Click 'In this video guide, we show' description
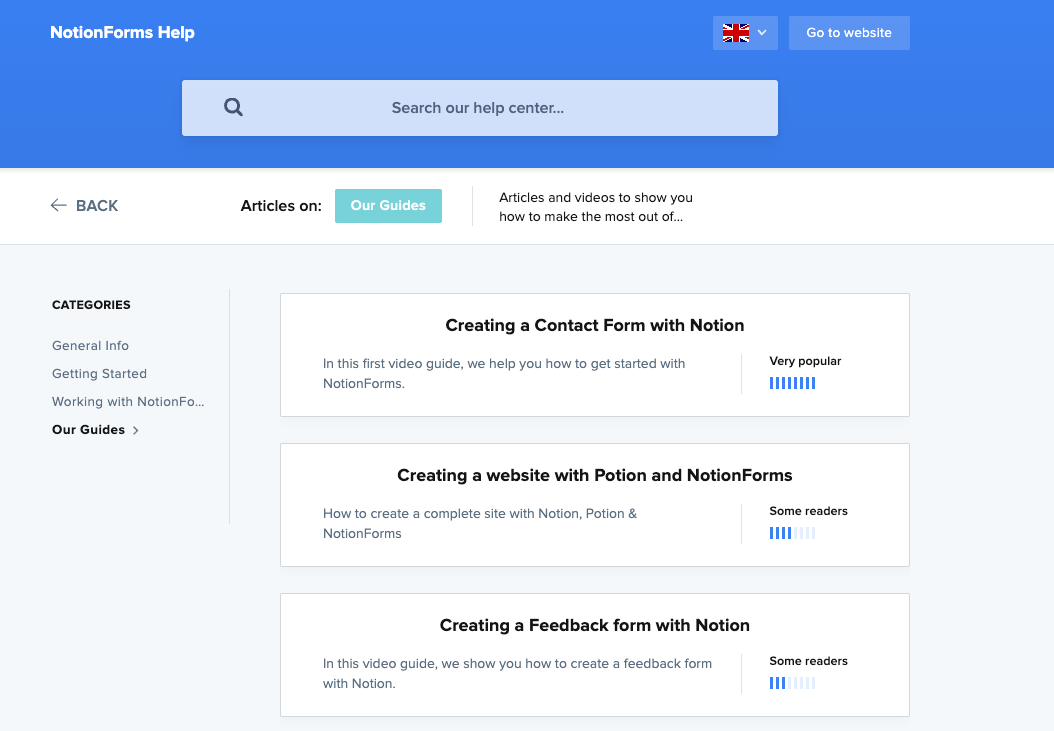 coord(517,673)
